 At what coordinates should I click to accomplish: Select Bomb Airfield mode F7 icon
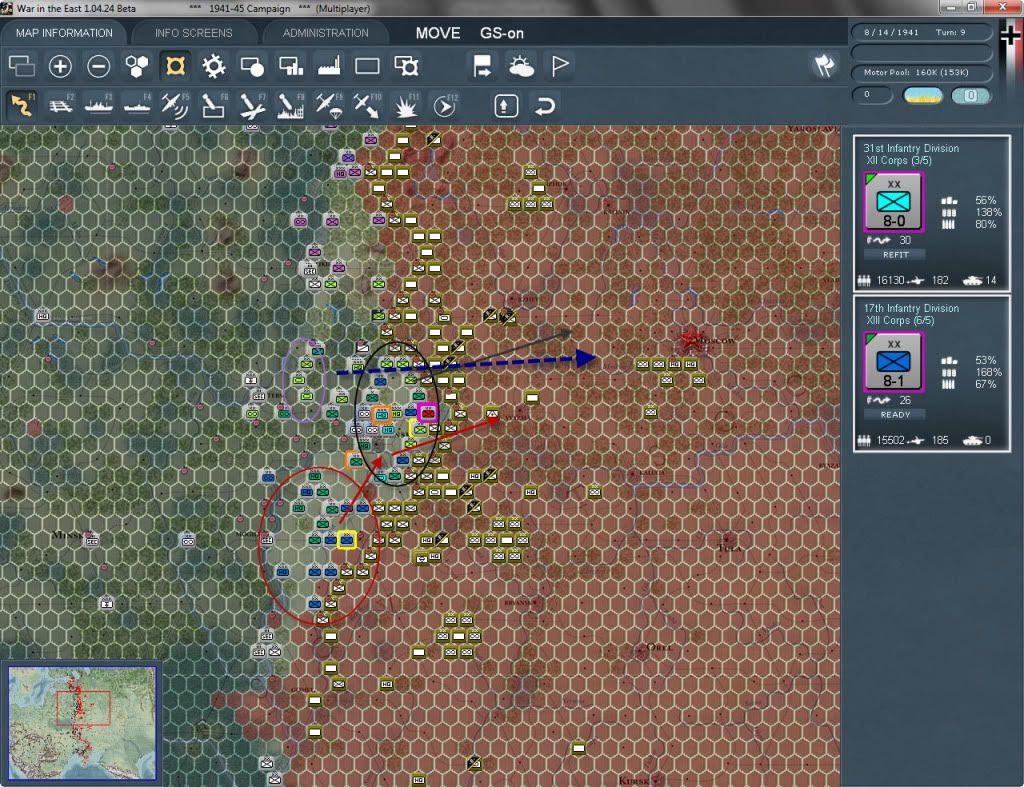[252, 105]
